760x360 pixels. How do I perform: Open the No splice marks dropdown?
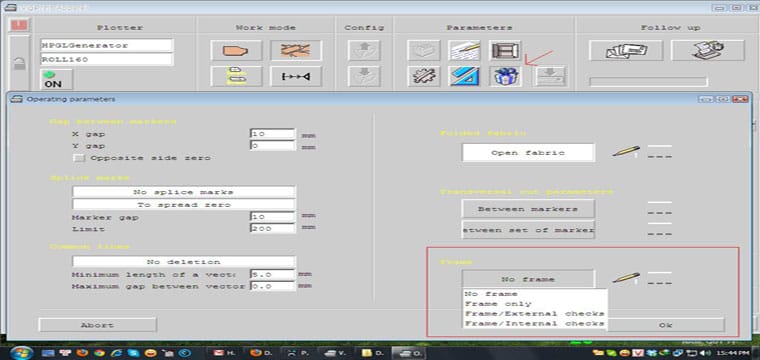[x=184, y=192]
